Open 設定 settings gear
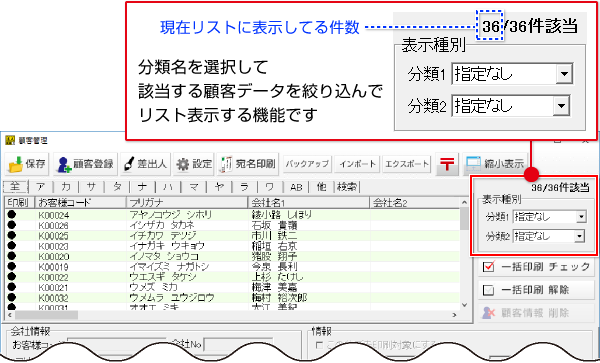 click(x=183, y=165)
